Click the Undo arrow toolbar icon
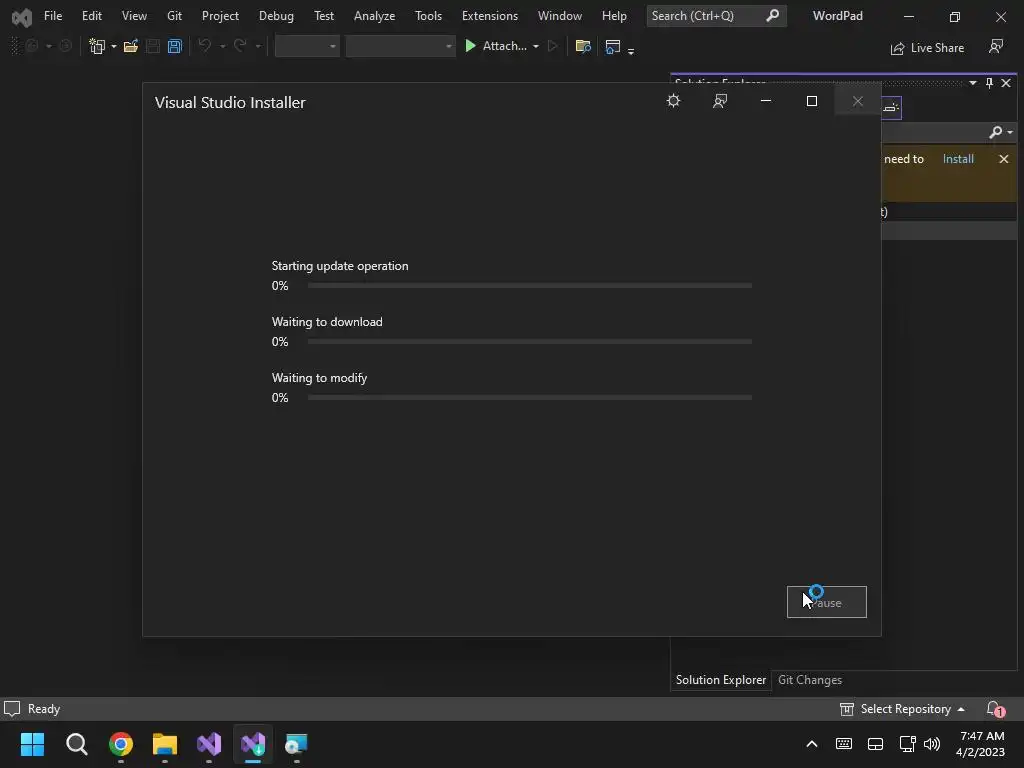 [x=204, y=46]
